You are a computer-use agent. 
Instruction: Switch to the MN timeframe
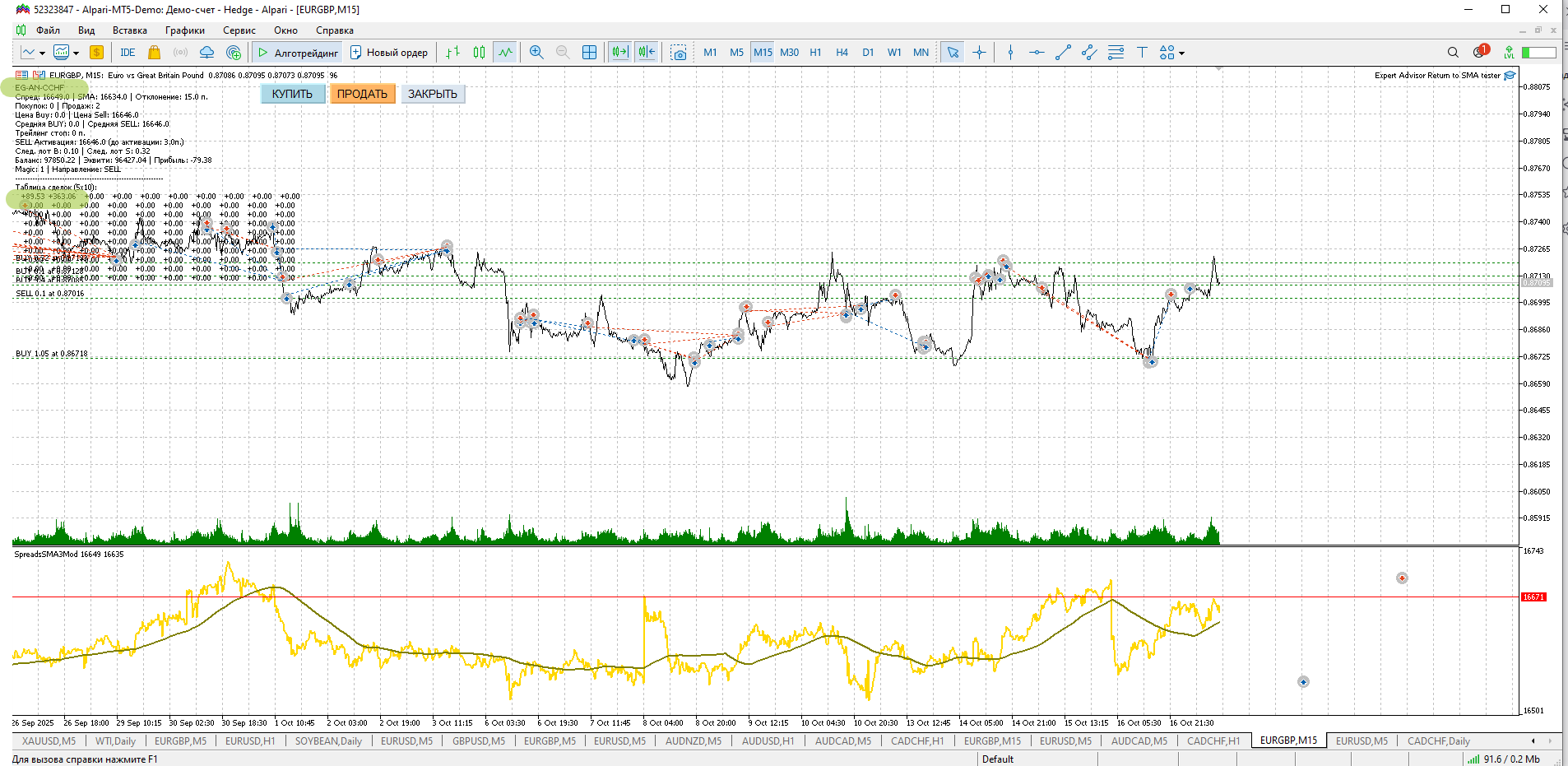tap(921, 53)
